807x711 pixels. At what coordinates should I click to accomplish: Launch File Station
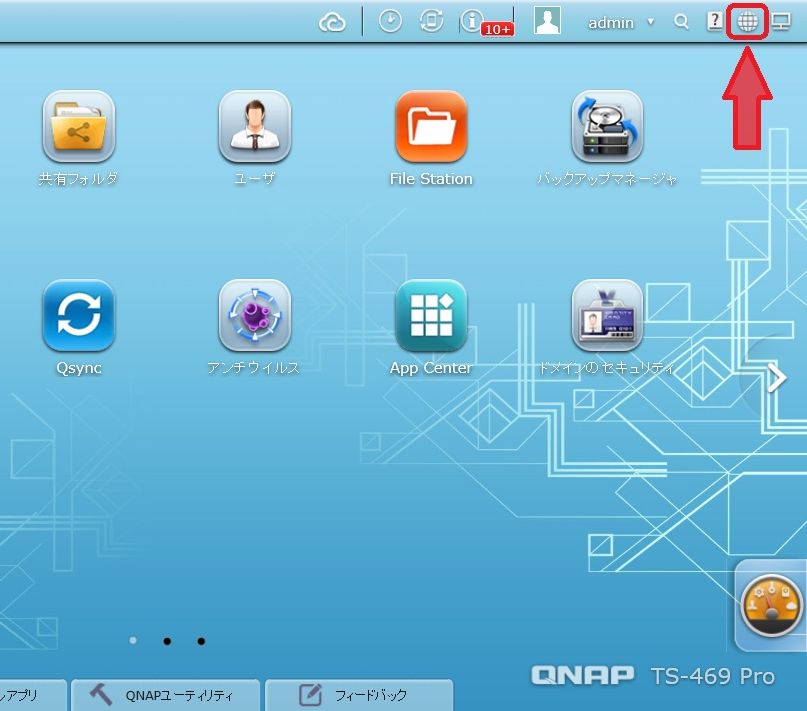(431, 127)
